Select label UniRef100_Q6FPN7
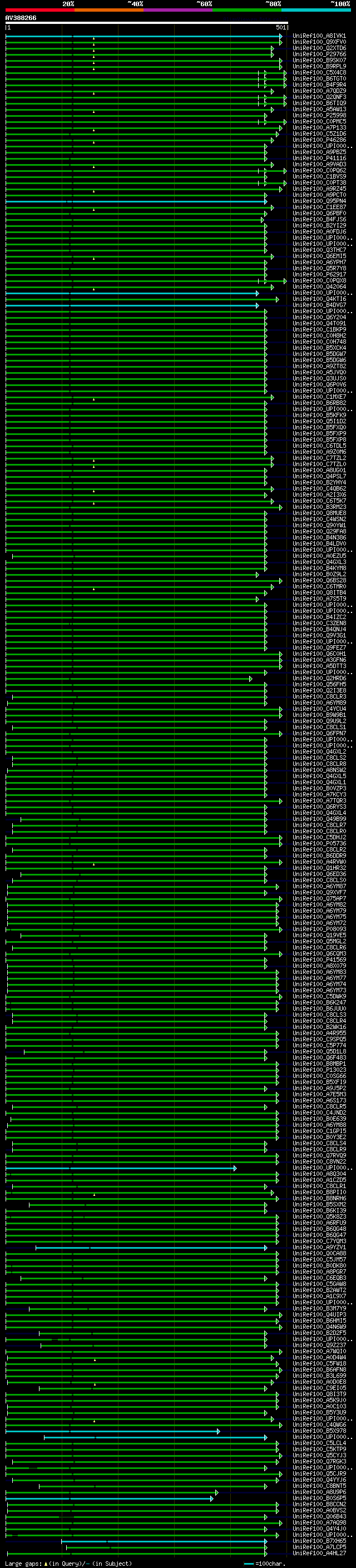This screenshot has height=1568, width=356. (319, 734)
